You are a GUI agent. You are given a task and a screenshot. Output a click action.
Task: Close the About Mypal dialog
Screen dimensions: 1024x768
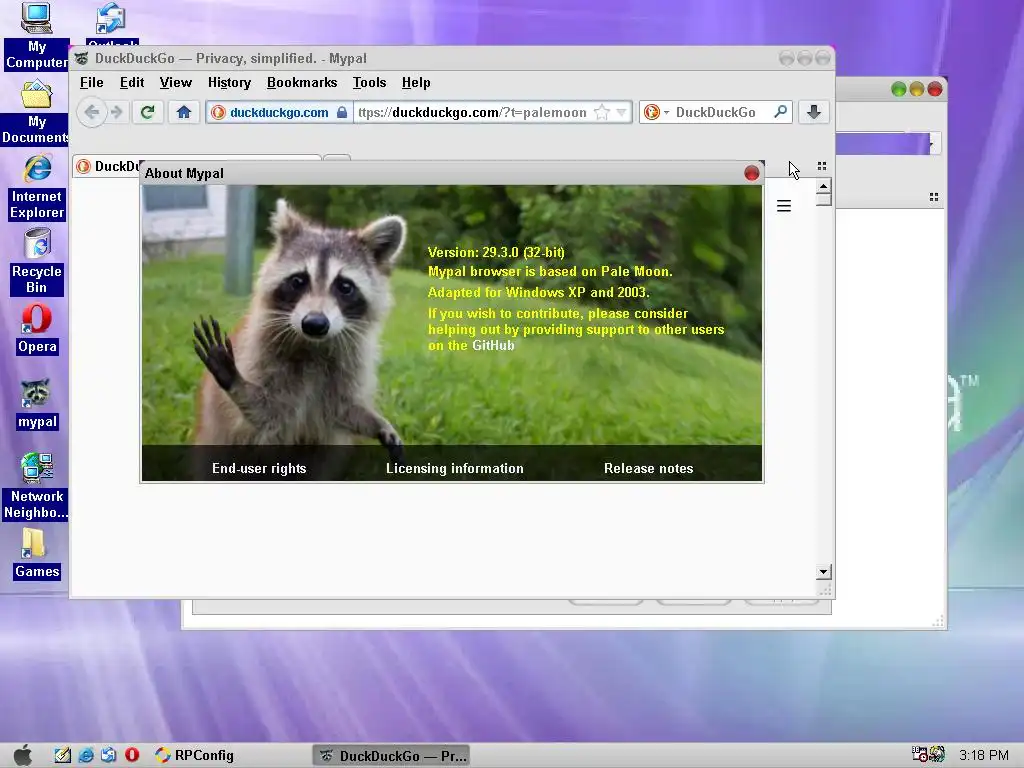click(x=752, y=173)
